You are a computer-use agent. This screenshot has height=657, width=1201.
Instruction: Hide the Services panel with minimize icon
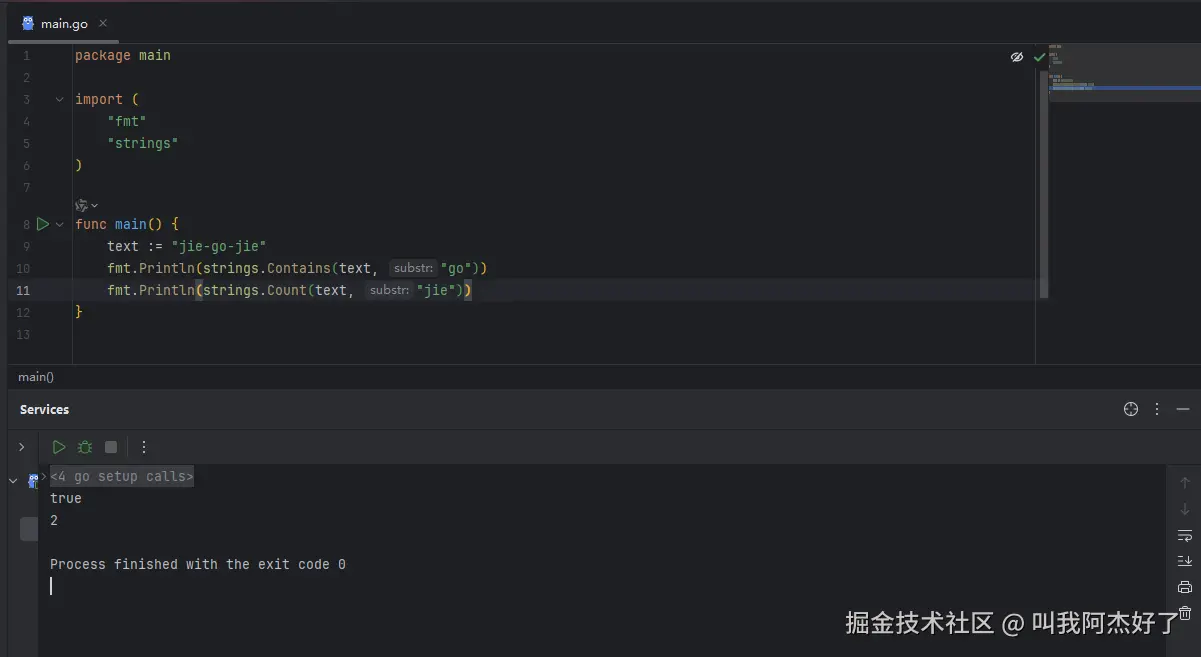click(x=1183, y=409)
